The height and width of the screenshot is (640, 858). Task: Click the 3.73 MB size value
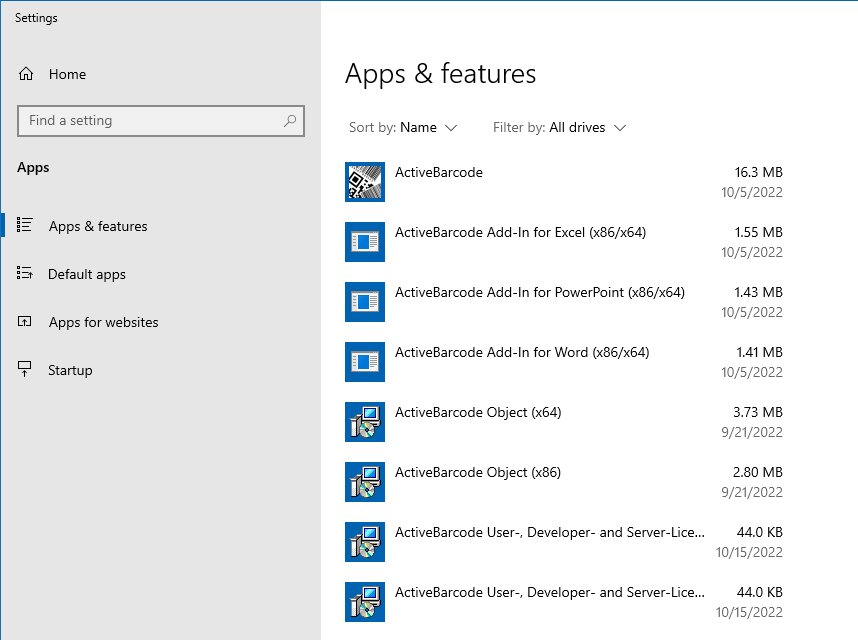(x=758, y=412)
